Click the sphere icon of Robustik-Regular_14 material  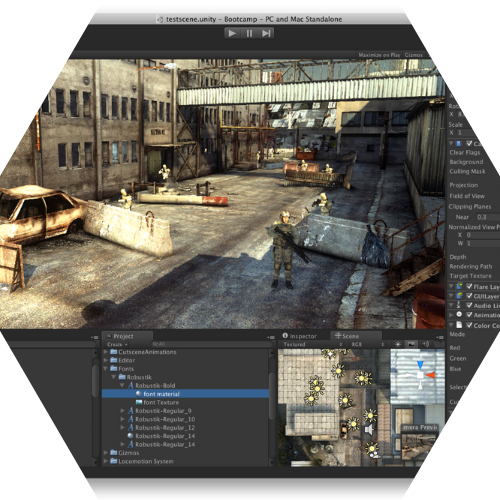click(x=130, y=436)
